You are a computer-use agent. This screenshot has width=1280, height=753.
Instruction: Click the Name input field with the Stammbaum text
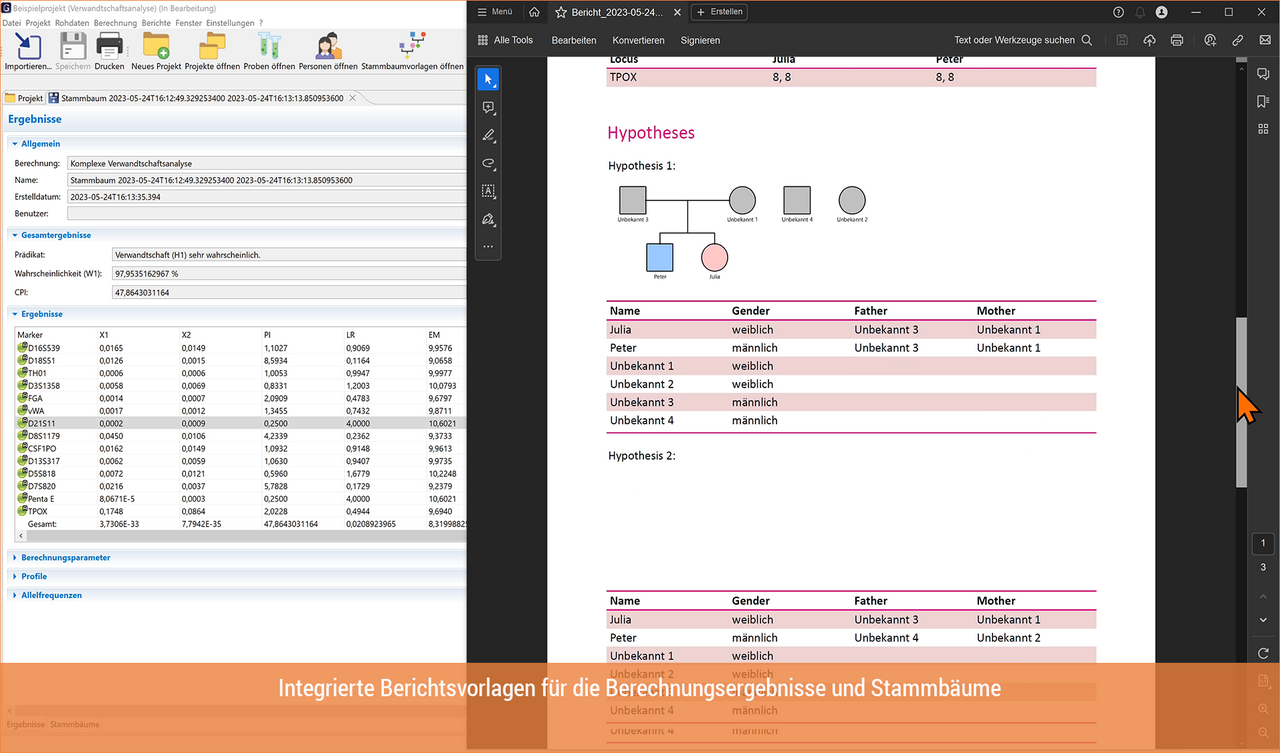click(266, 180)
